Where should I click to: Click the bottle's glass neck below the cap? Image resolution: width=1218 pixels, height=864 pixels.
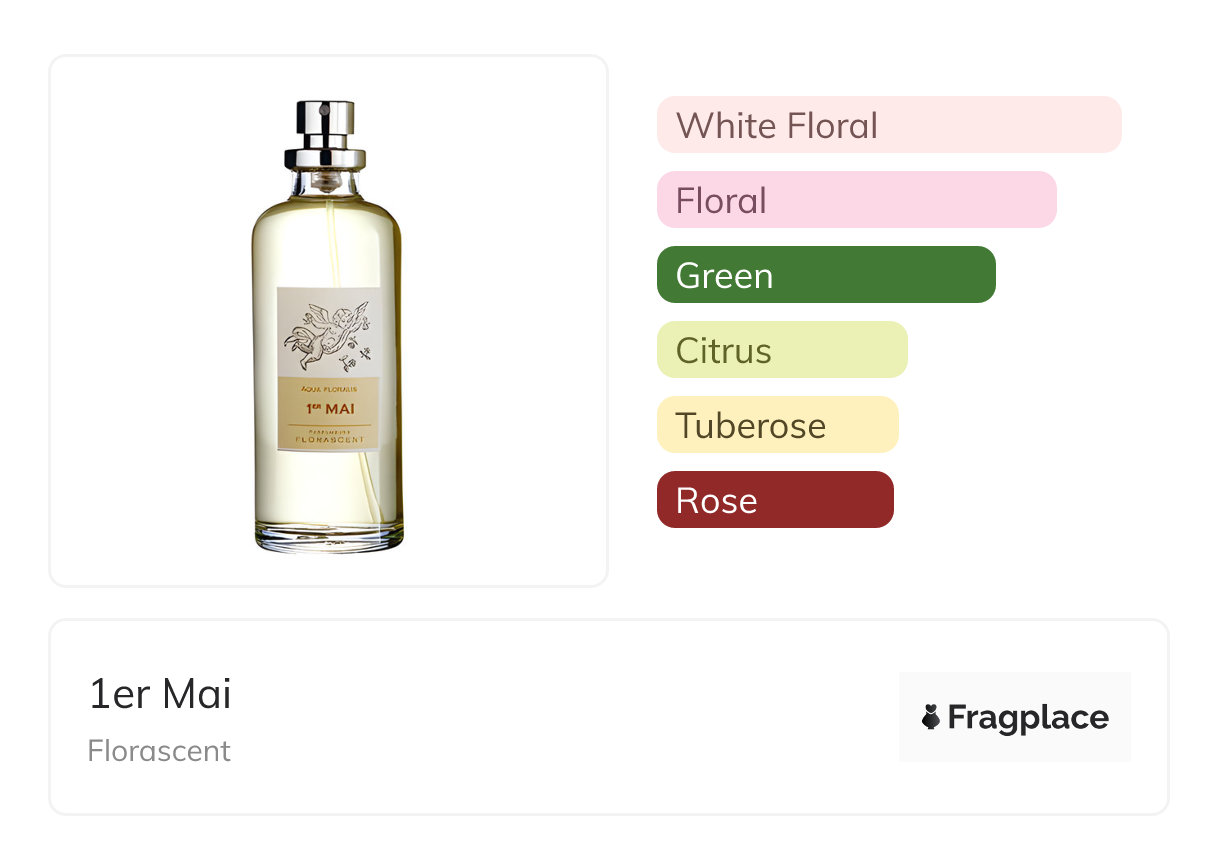click(326, 183)
